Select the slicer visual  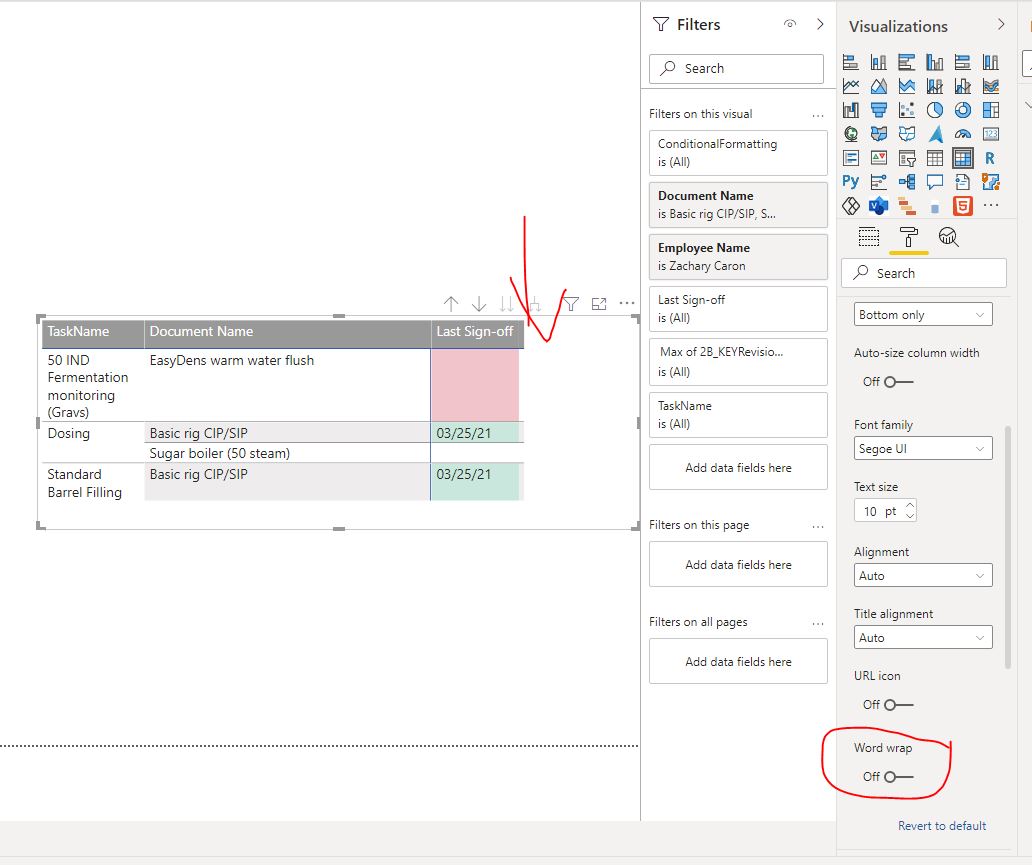(906, 158)
